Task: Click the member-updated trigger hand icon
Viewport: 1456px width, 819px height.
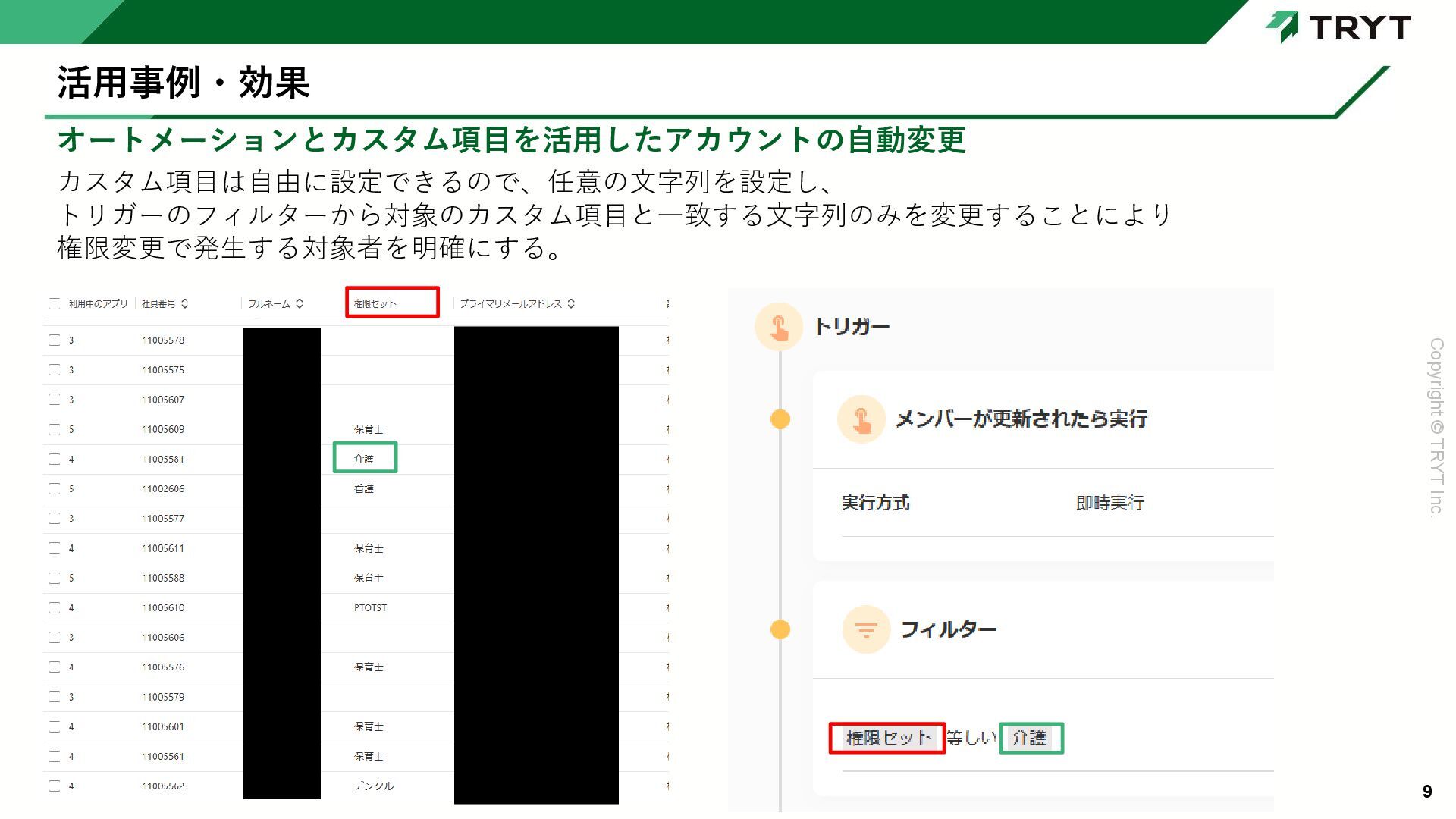Action: pyautogui.click(x=861, y=419)
